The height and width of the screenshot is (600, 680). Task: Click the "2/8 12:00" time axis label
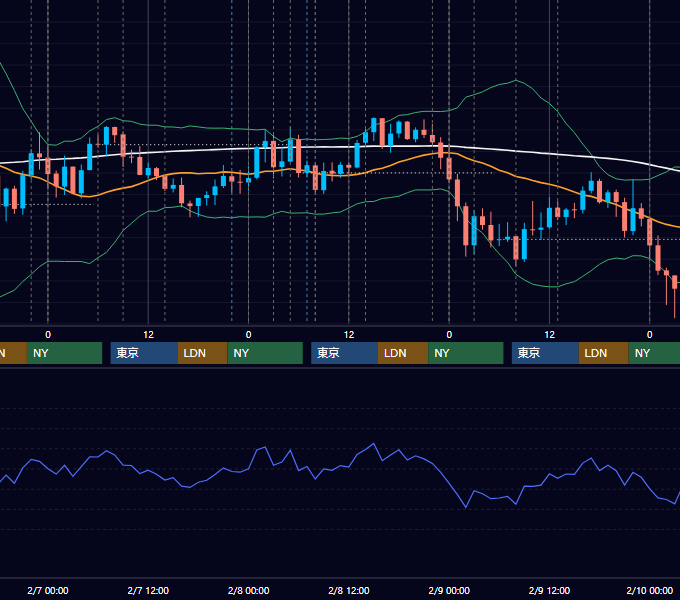(x=349, y=590)
